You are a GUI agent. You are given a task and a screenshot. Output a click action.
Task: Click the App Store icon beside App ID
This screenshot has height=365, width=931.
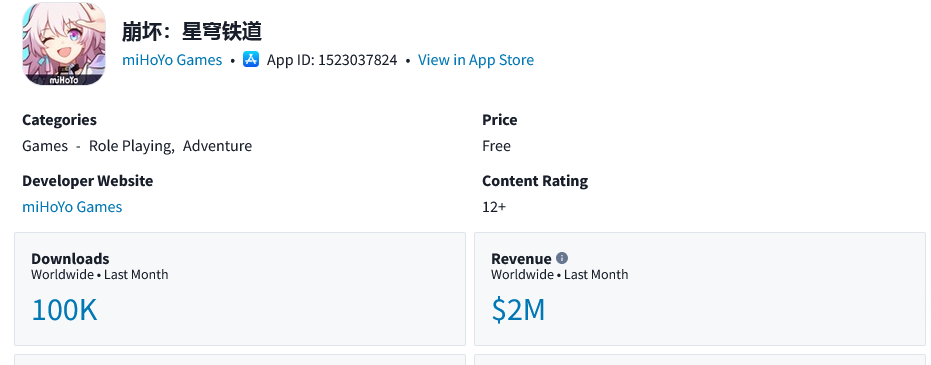coord(251,59)
